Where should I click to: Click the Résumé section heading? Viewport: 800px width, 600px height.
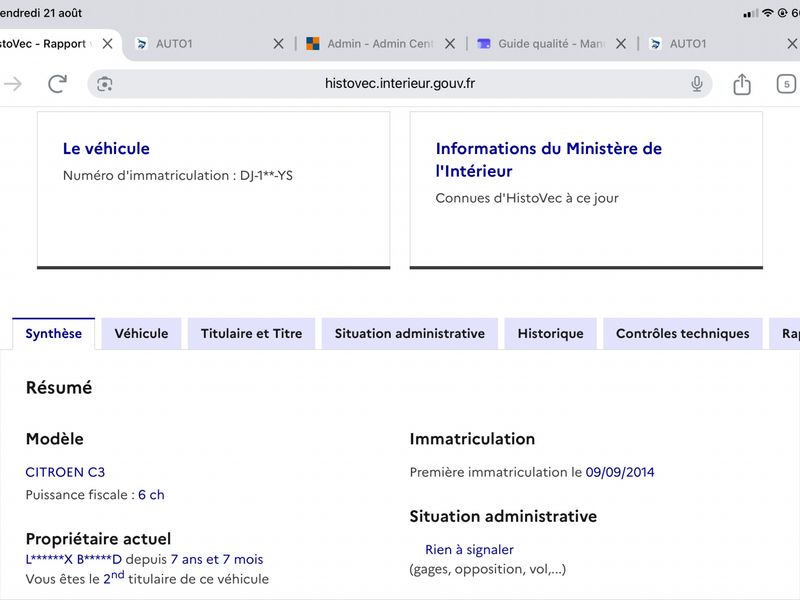pos(59,388)
